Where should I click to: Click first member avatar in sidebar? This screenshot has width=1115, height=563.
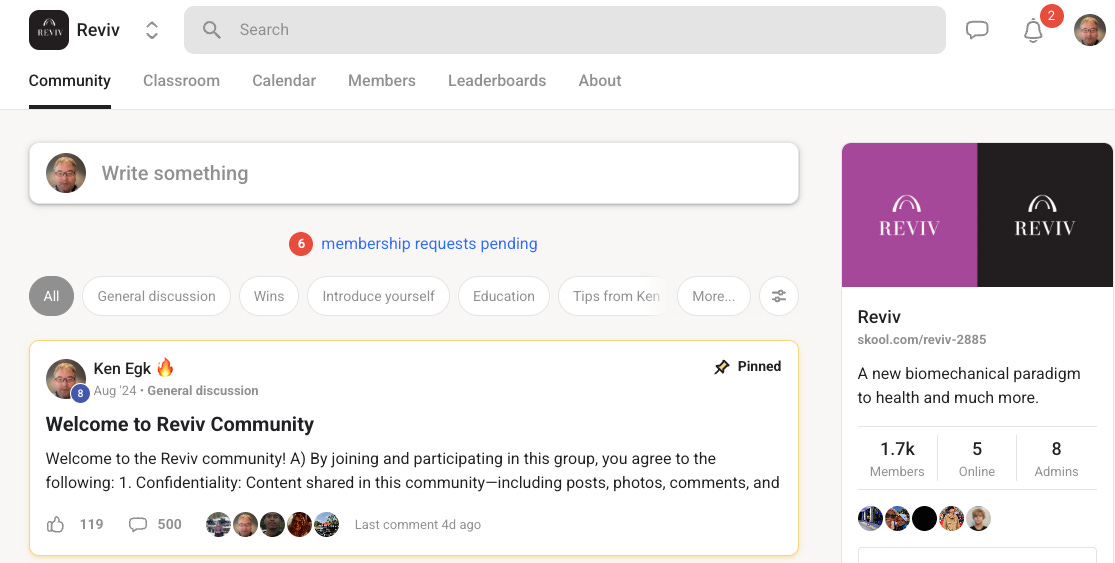870,518
